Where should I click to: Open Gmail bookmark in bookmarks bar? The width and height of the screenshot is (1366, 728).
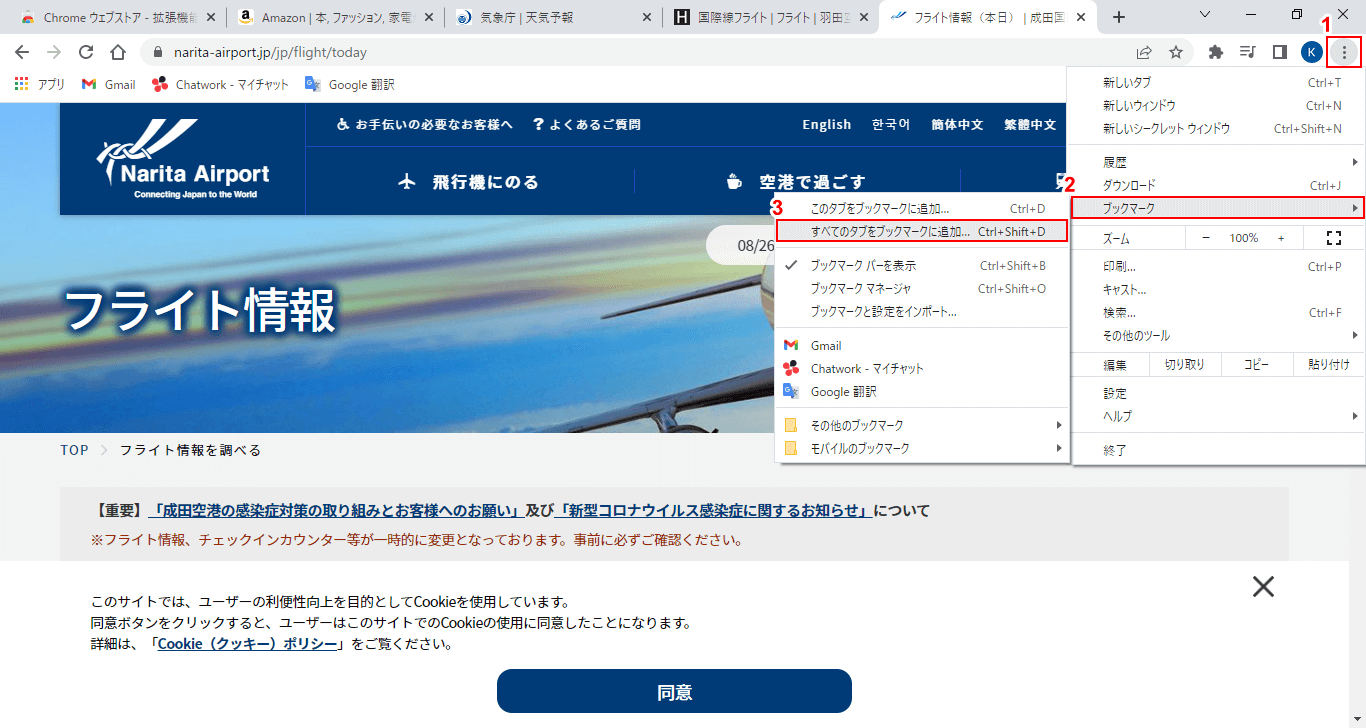point(108,84)
